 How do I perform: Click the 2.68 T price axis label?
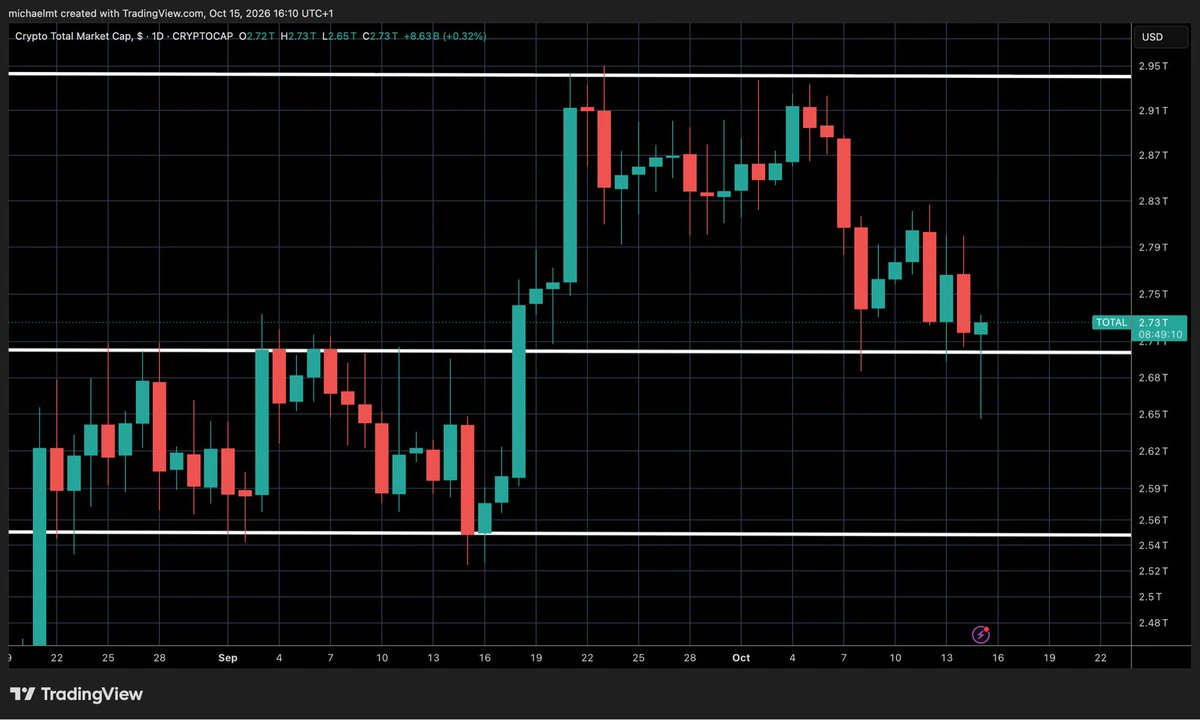(x=1154, y=378)
